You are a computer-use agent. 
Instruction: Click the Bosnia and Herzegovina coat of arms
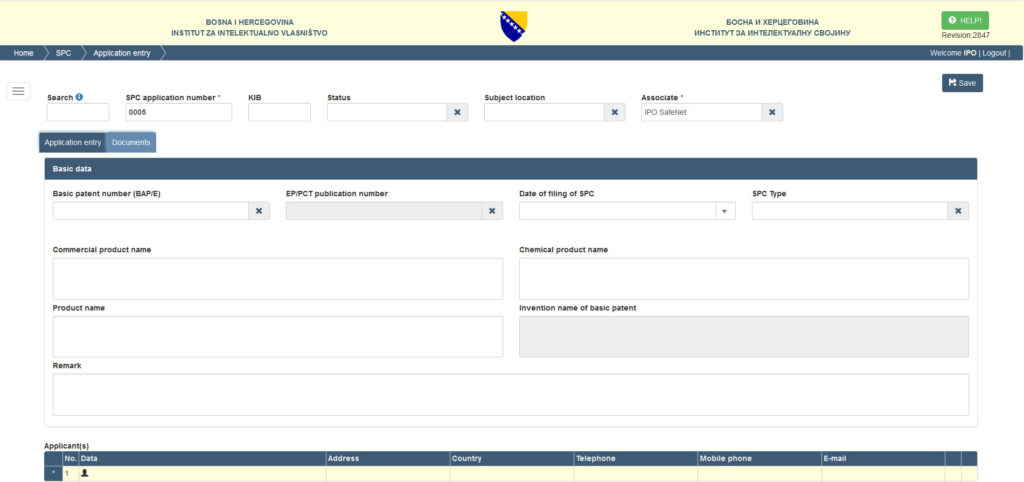coord(513,26)
